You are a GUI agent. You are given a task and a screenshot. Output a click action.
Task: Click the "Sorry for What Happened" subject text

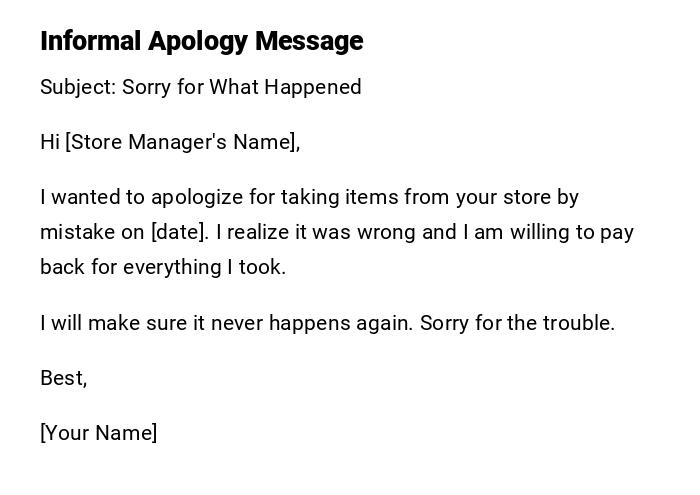pos(242,87)
